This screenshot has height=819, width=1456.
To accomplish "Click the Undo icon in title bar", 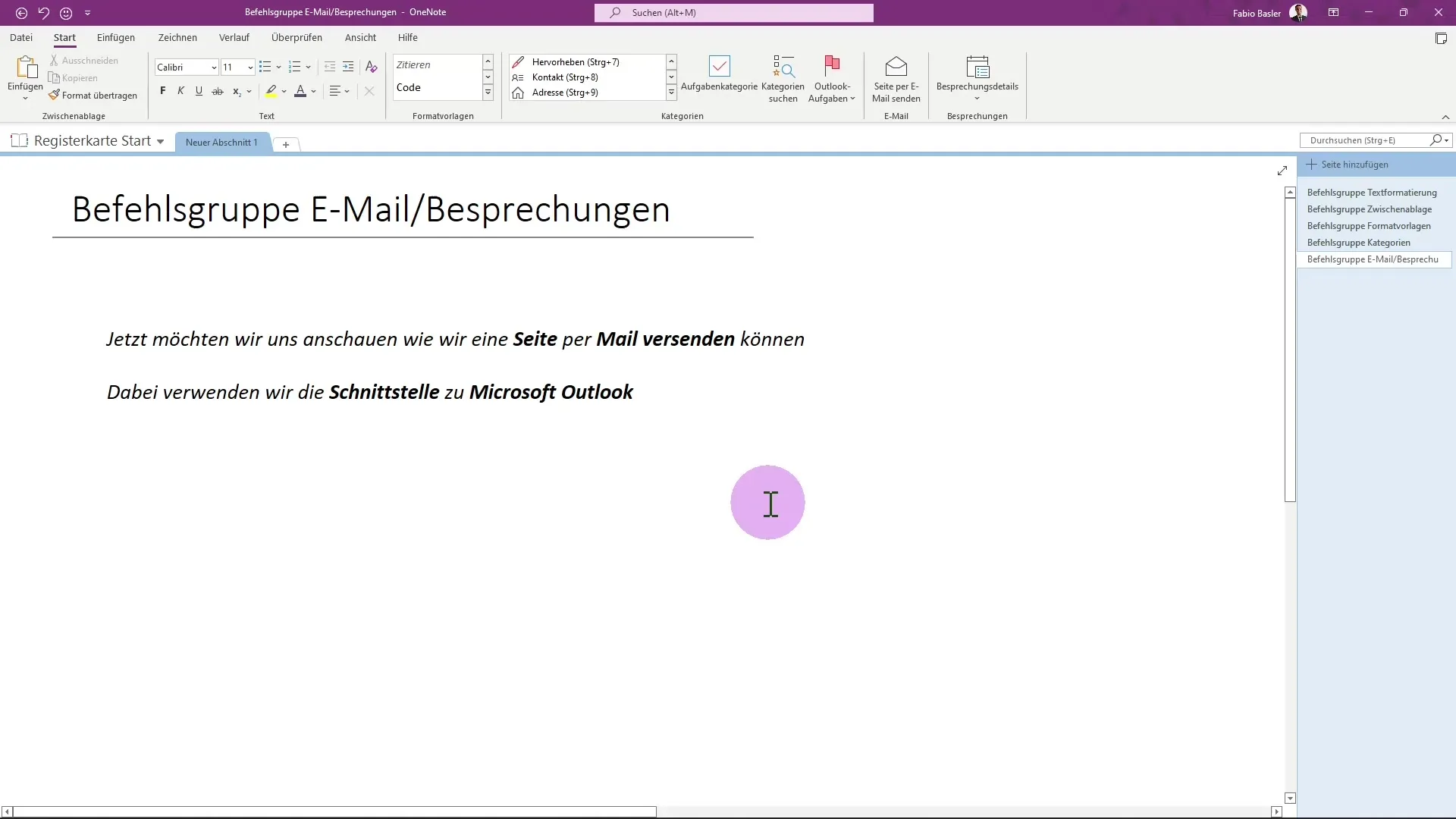I will point(43,13).
